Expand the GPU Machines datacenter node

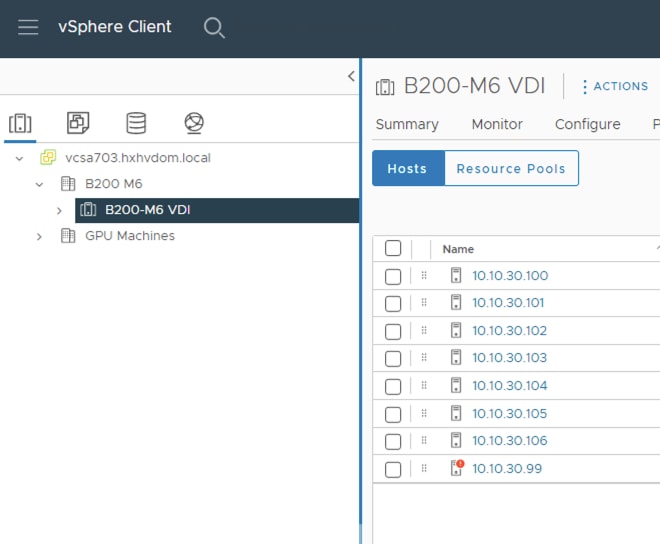click(39, 237)
